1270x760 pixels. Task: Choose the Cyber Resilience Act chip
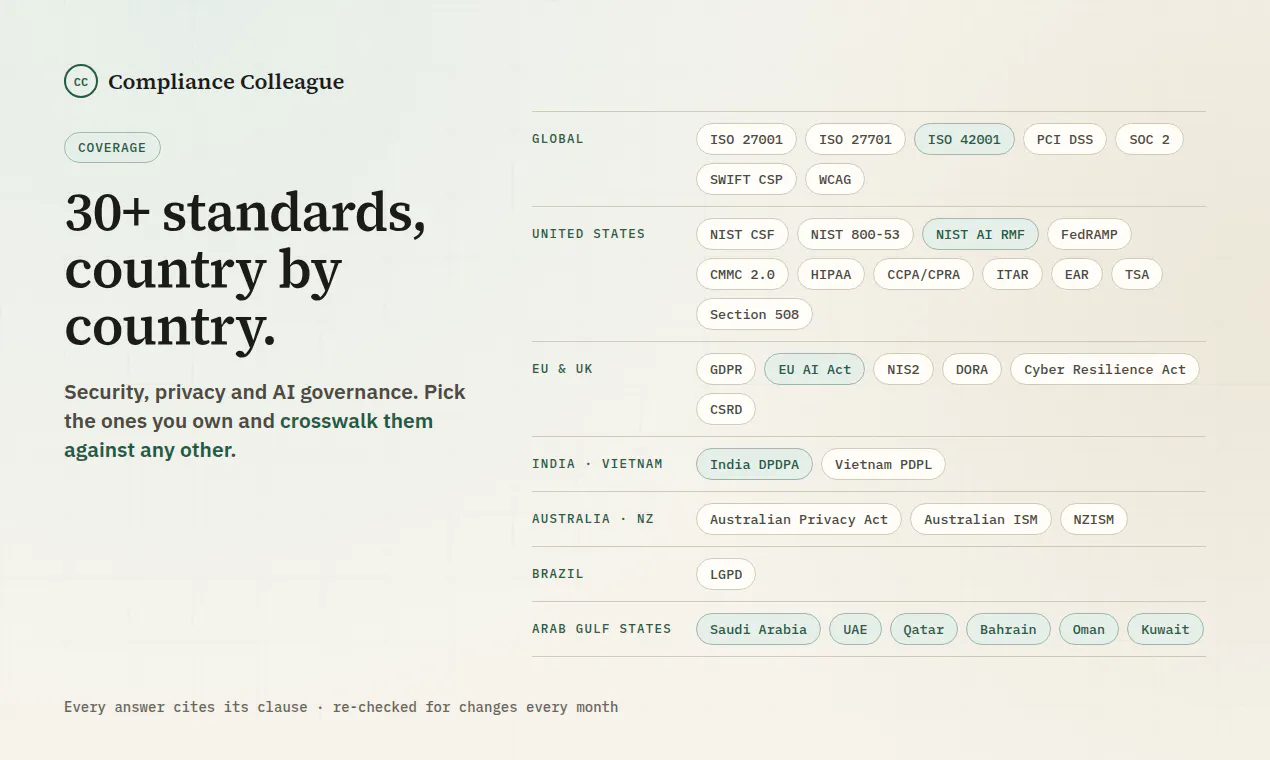point(1105,369)
